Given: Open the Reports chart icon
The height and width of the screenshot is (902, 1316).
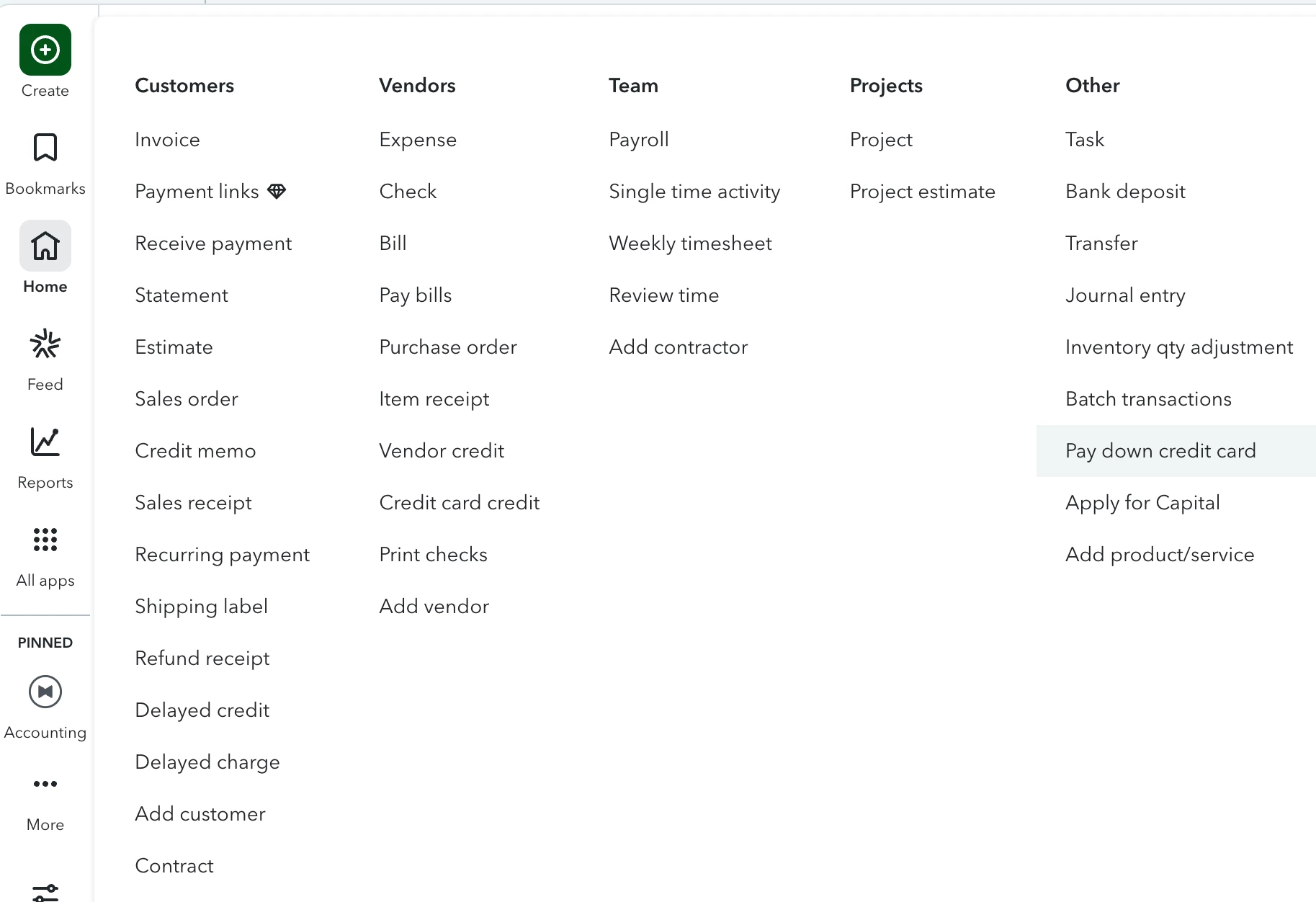Looking at the screenshot, I should pos(45,442).
